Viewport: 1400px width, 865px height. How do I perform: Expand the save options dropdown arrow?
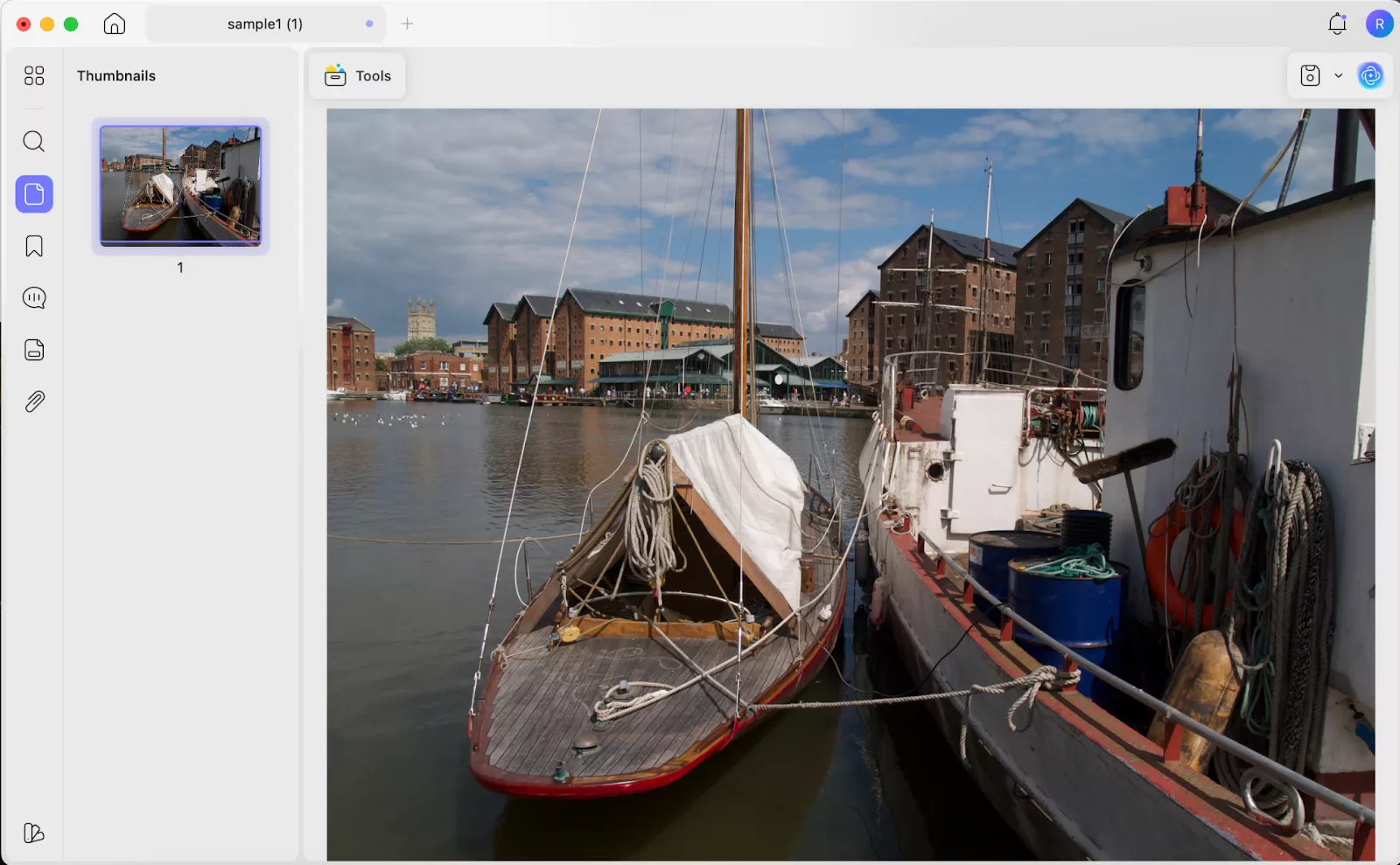(x=1338, y=76)
